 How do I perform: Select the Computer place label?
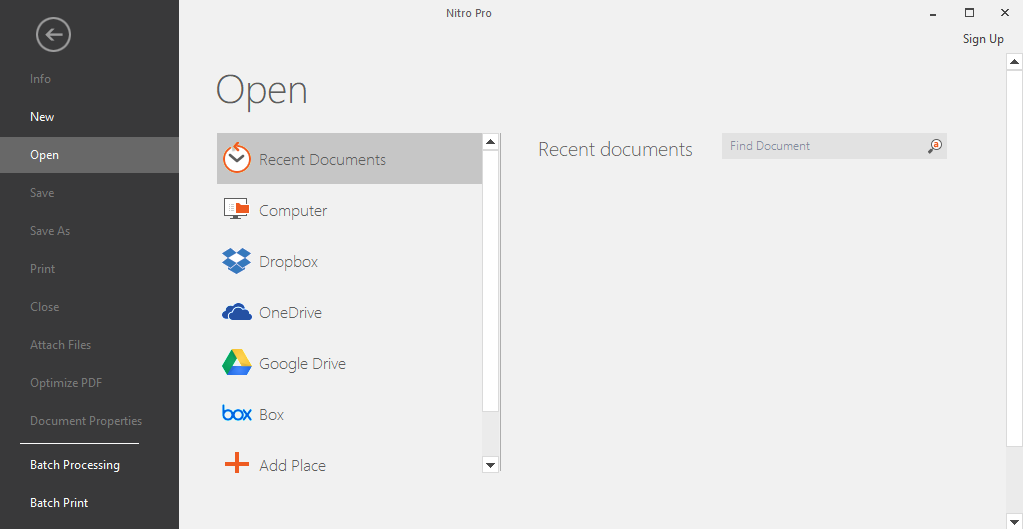click(293, 211)
